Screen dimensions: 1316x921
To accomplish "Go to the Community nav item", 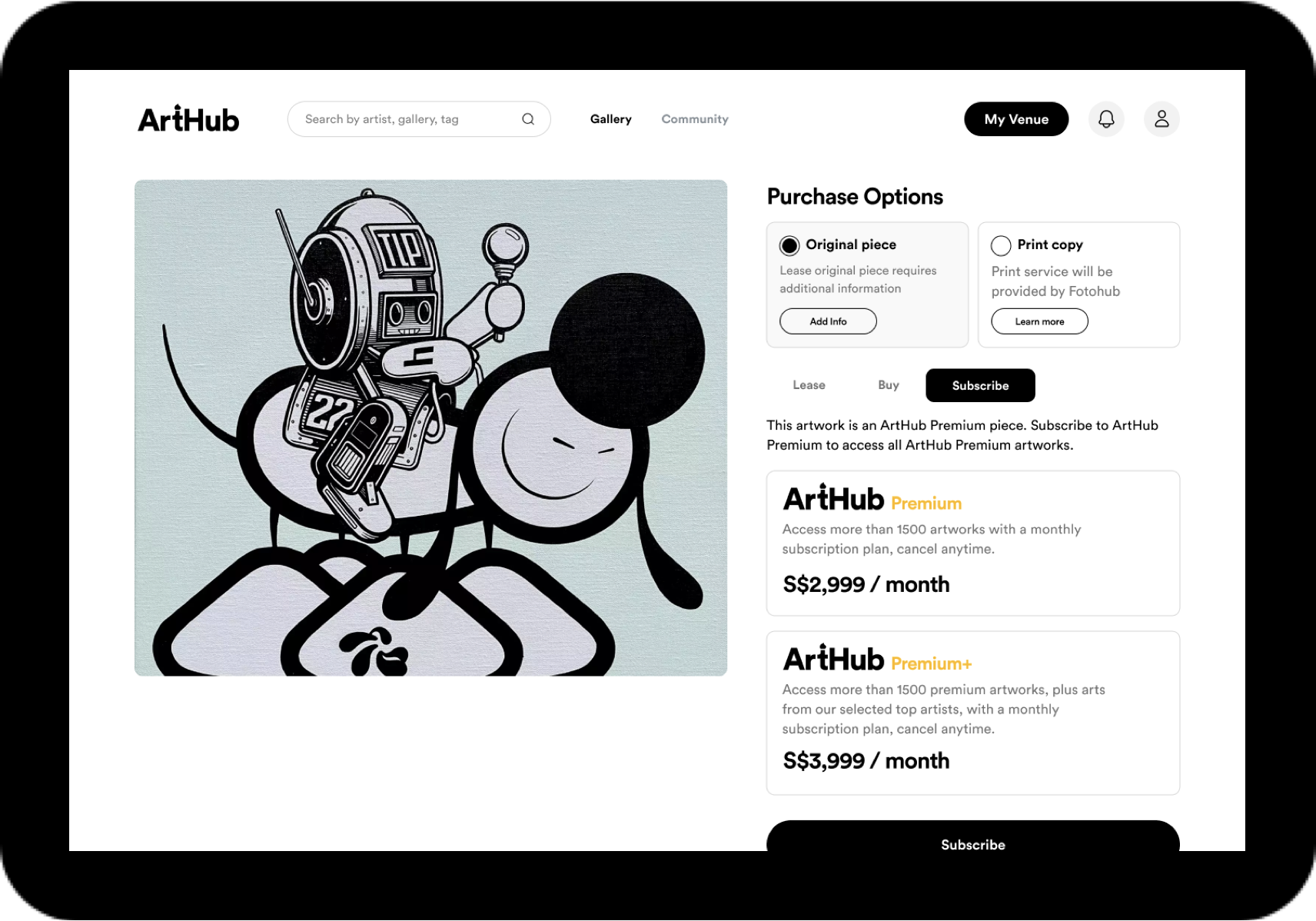I will pyautogui.click(x=695, y=119).
